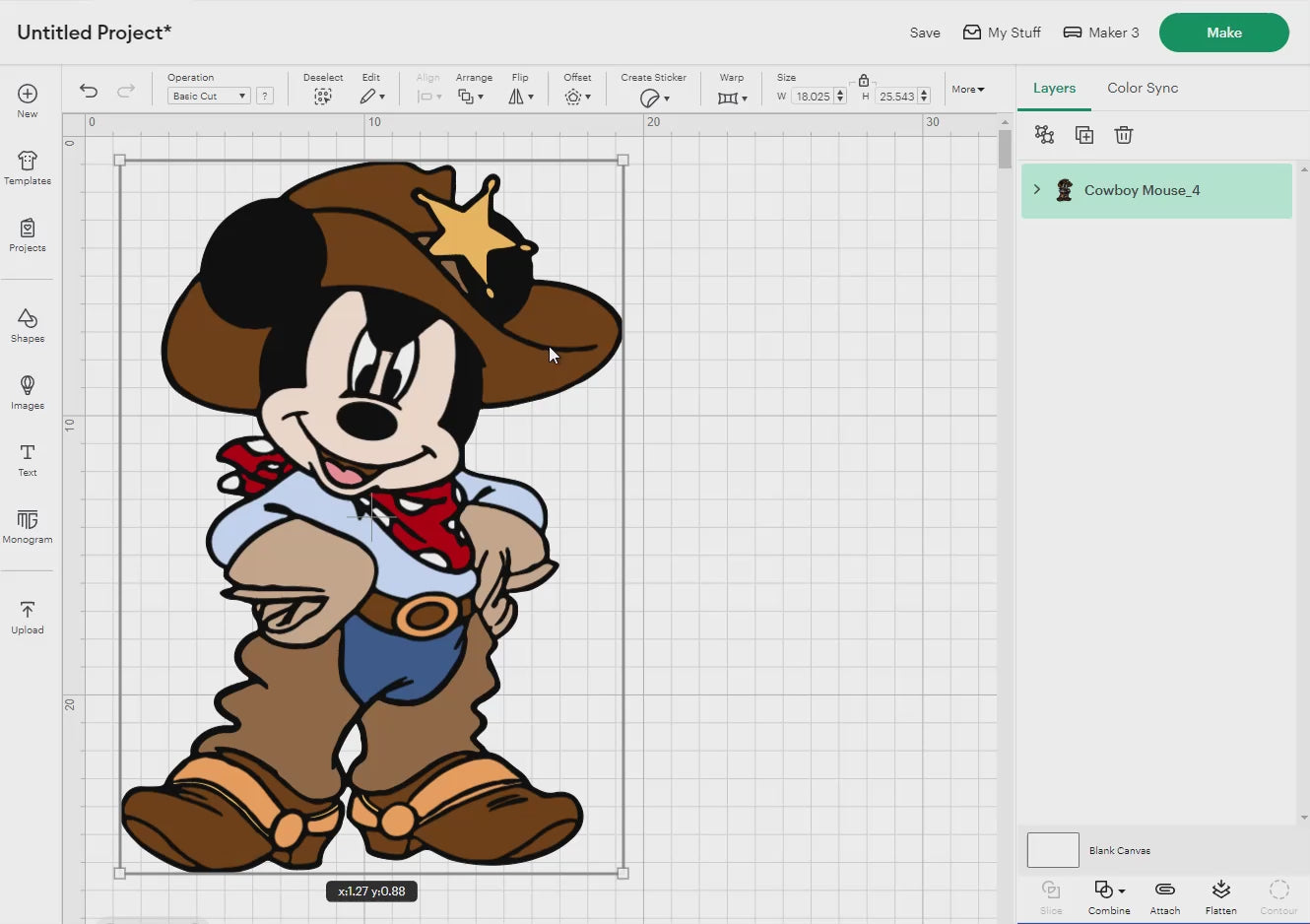This screenshot has height=924, width=1310.
Task: Click the Group layers icon
Action: click(x=1044, y=134)
